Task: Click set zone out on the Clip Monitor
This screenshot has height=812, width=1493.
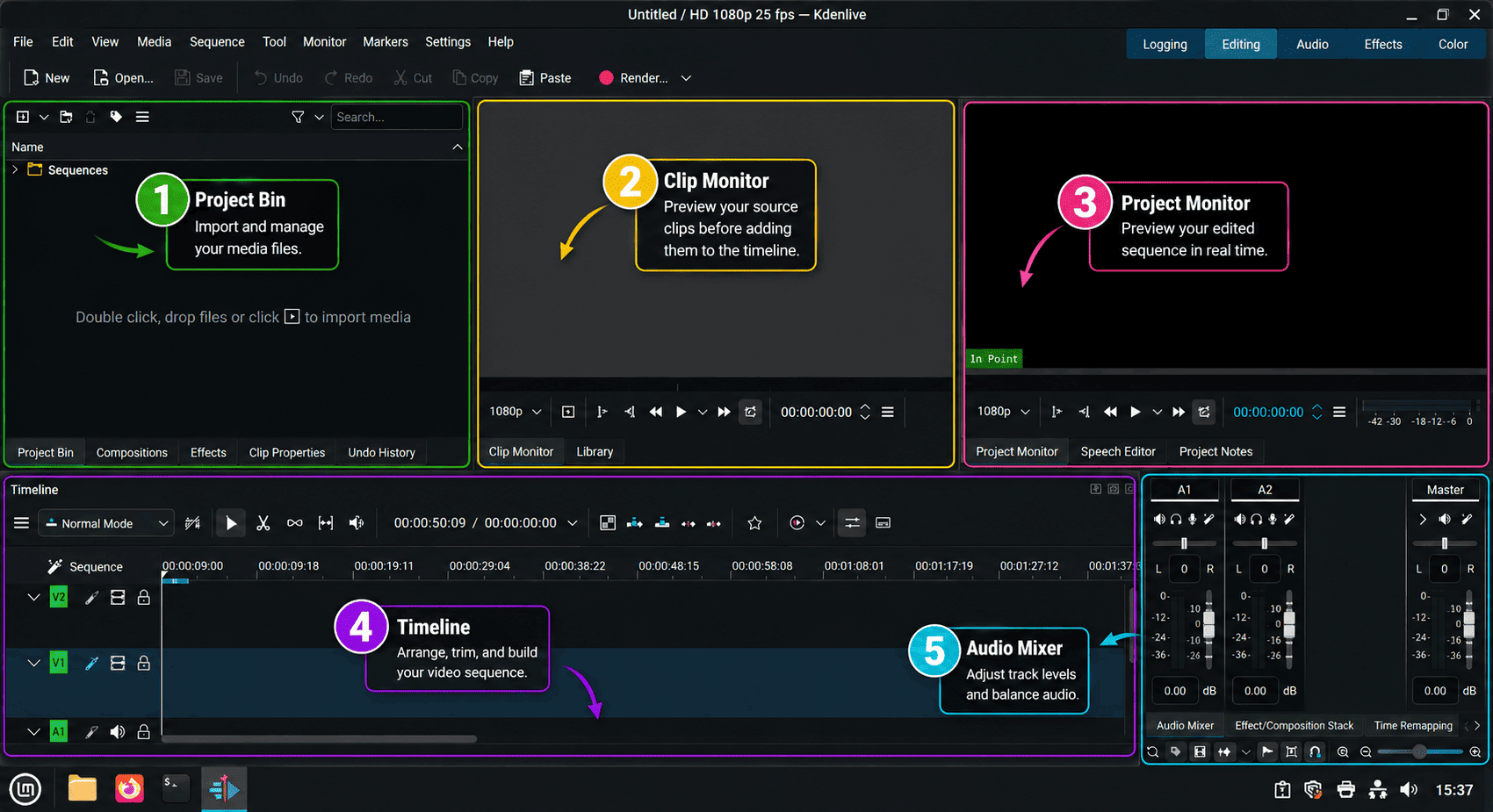Action: pyautogui.click(x=630, y=412)
